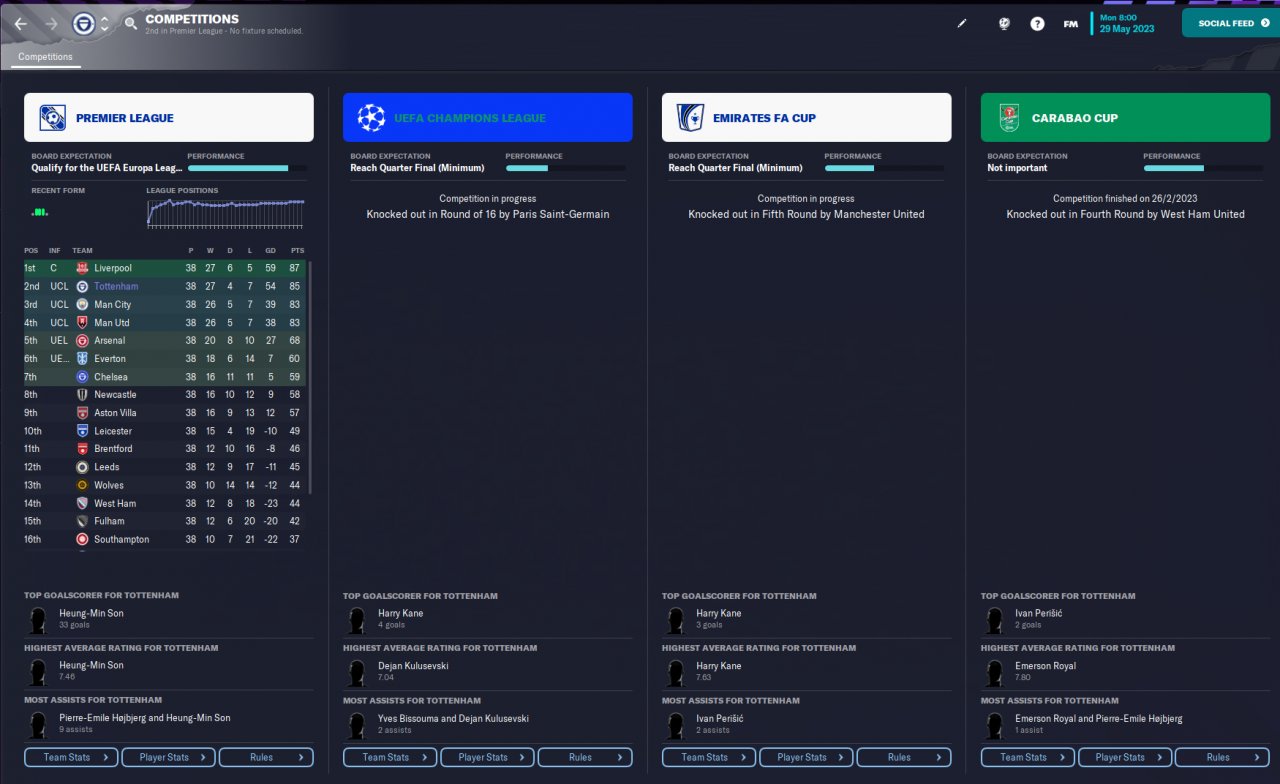Viewport: 1280px width, 784px height.
Task: Click the Everton club badge
Action: pos(82,359)
